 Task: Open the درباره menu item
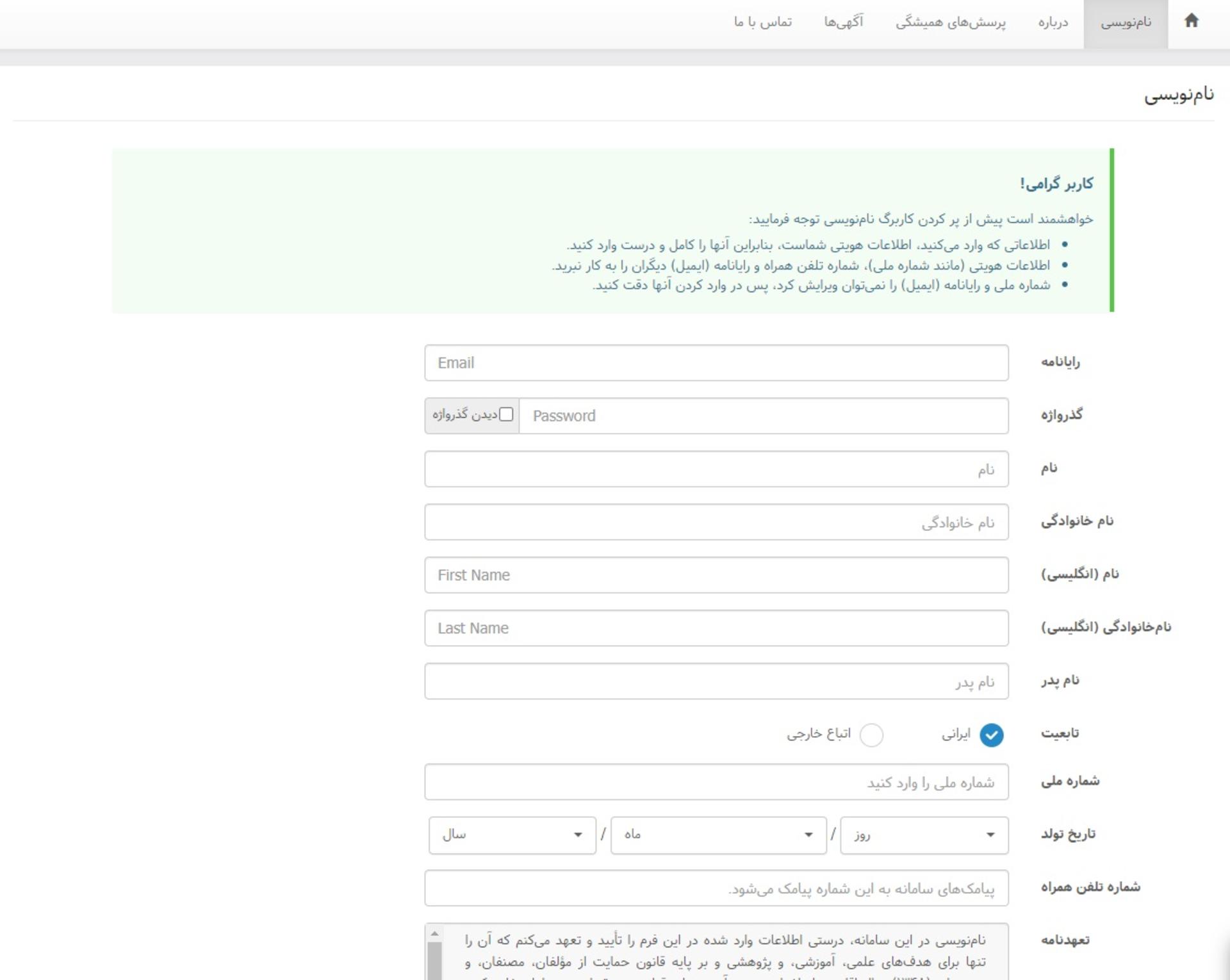pos(1053,23)
